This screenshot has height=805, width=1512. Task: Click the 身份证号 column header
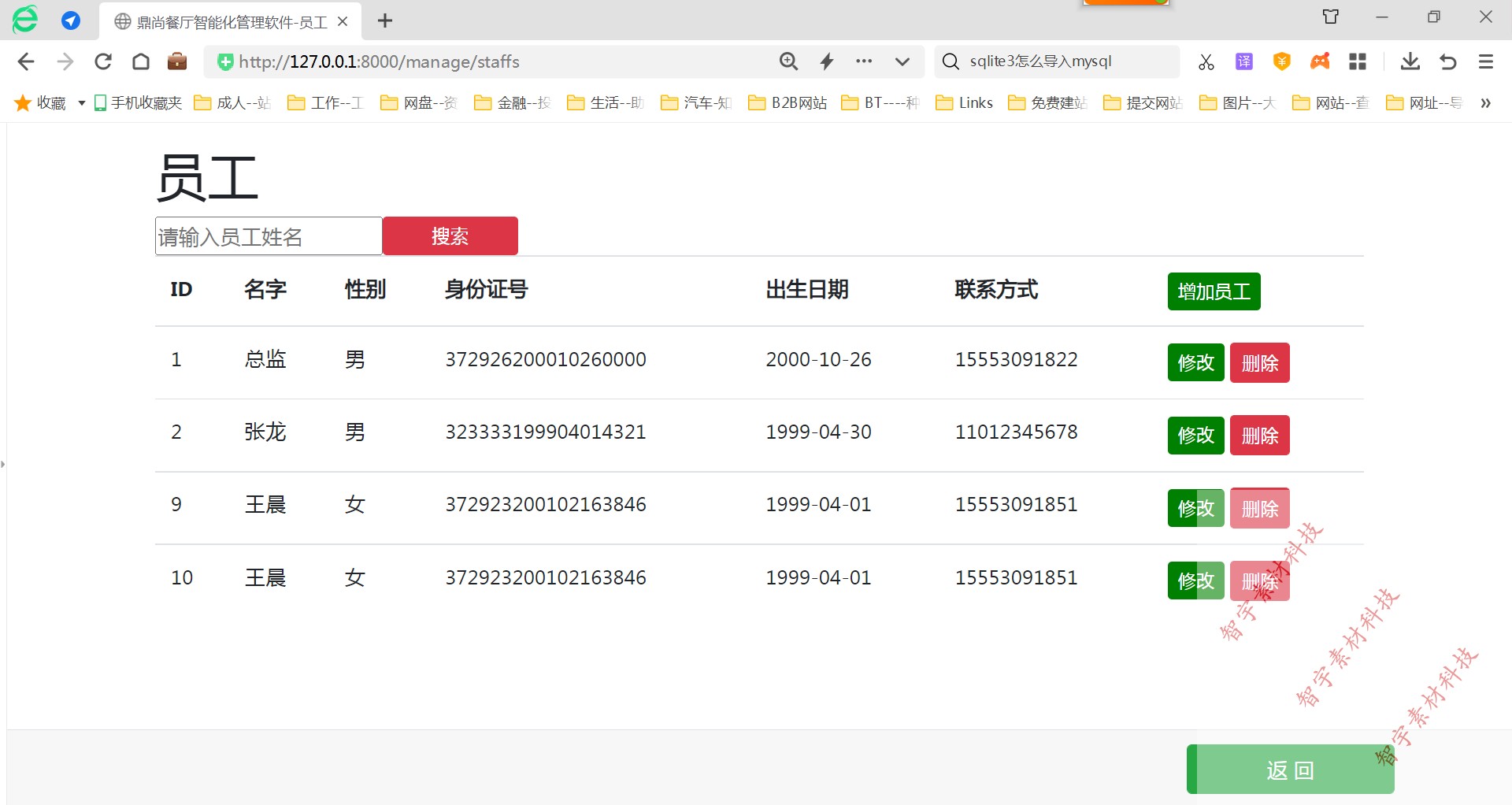point(486,289)
